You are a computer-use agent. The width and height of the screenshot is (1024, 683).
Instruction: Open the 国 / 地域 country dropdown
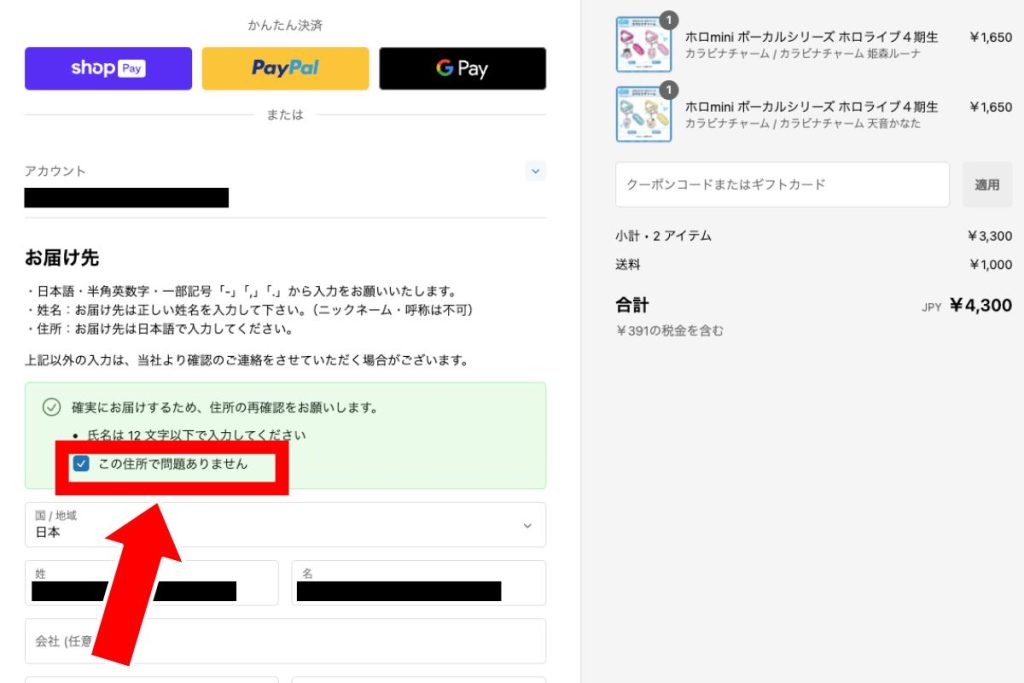tap(285, 525)
